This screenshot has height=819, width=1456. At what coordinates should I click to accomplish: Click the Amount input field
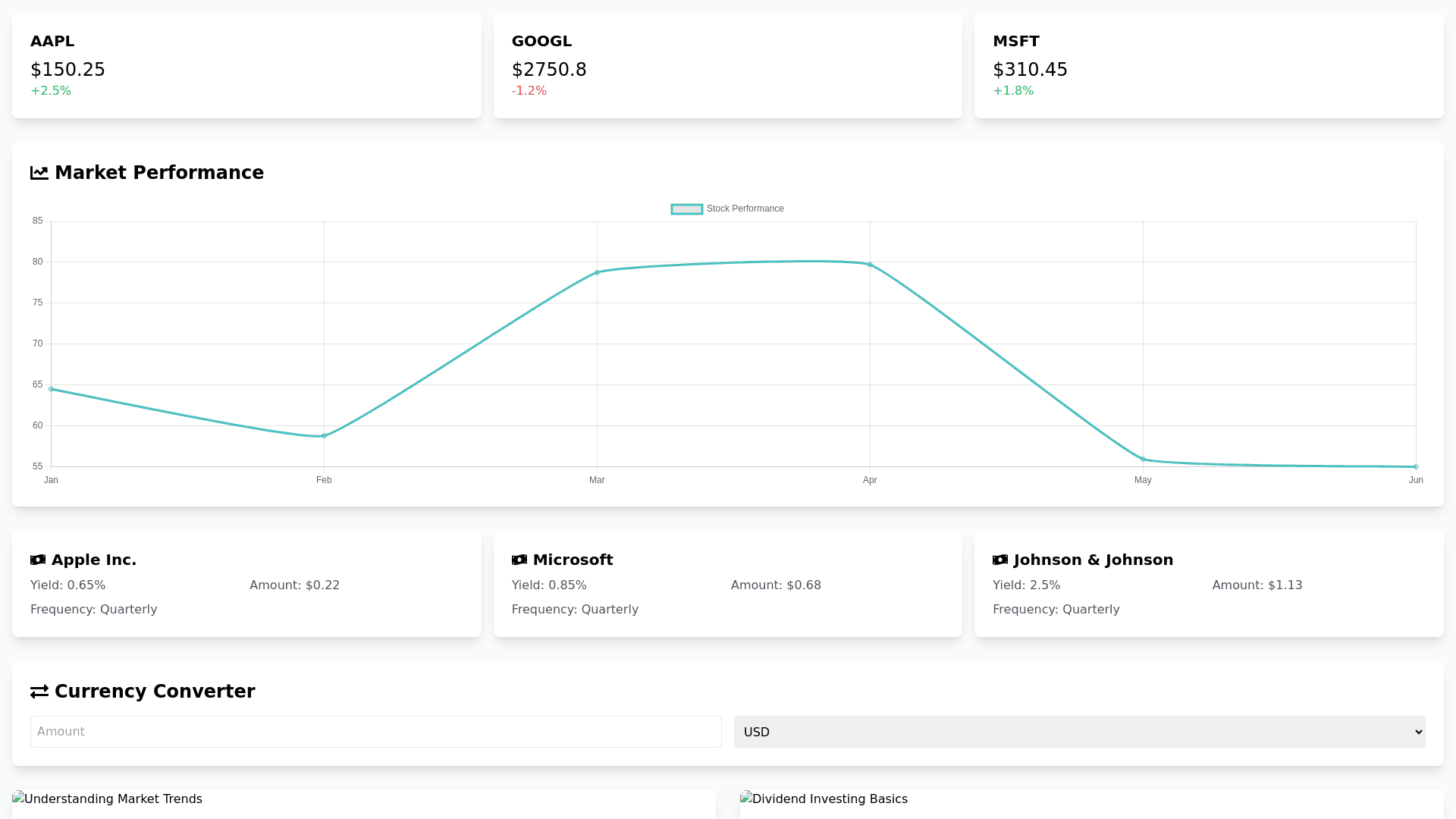pyautogui.click(x=375, y=732)
